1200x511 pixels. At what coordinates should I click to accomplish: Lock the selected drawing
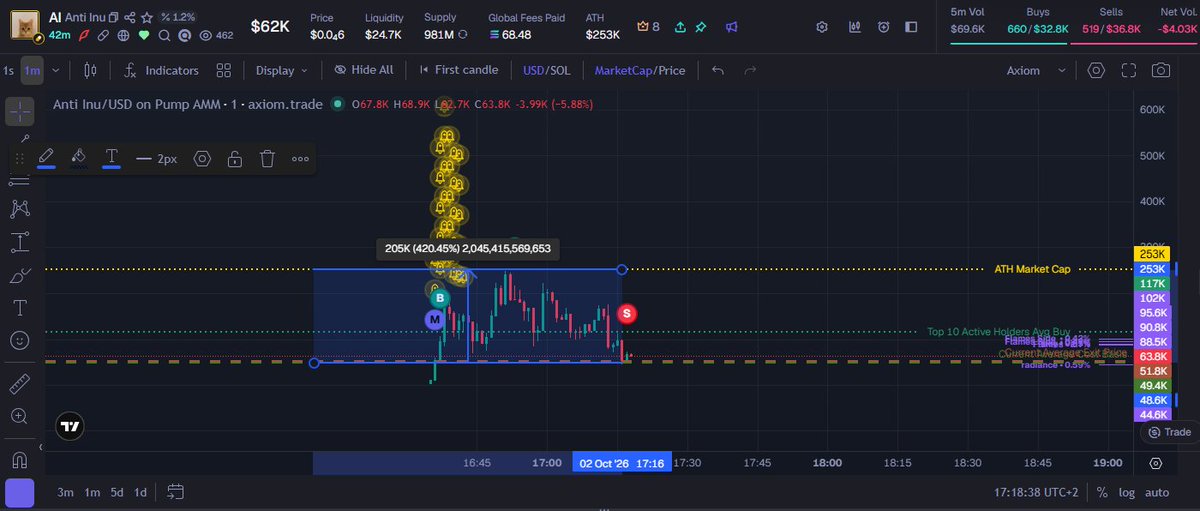(234, 158)
